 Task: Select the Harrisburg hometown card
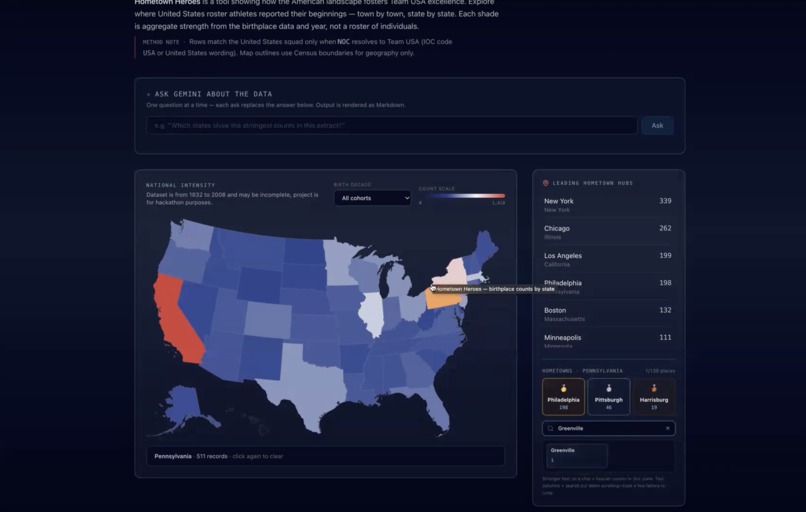tap(654, 397)
